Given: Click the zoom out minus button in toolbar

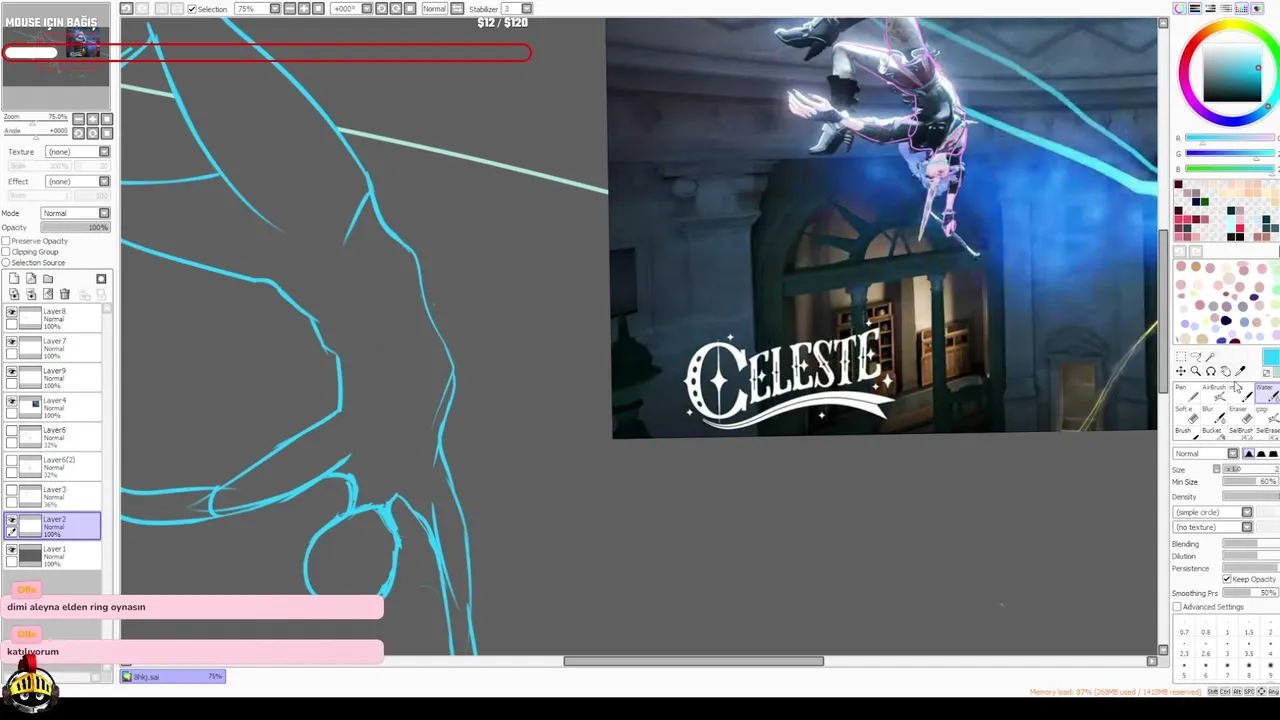Looking at the screenshot, I should pos(290,9).
